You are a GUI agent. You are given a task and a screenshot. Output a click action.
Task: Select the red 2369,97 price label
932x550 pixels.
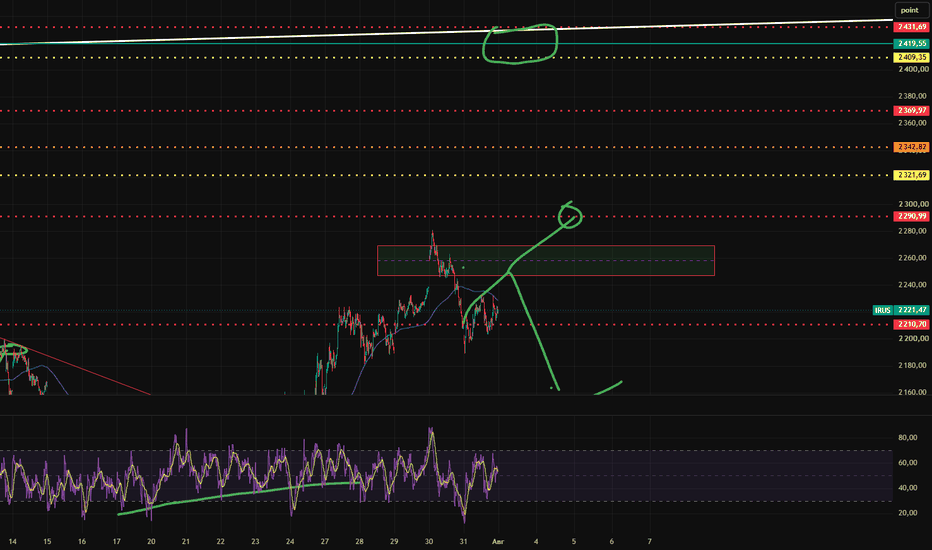click(911, 111)
